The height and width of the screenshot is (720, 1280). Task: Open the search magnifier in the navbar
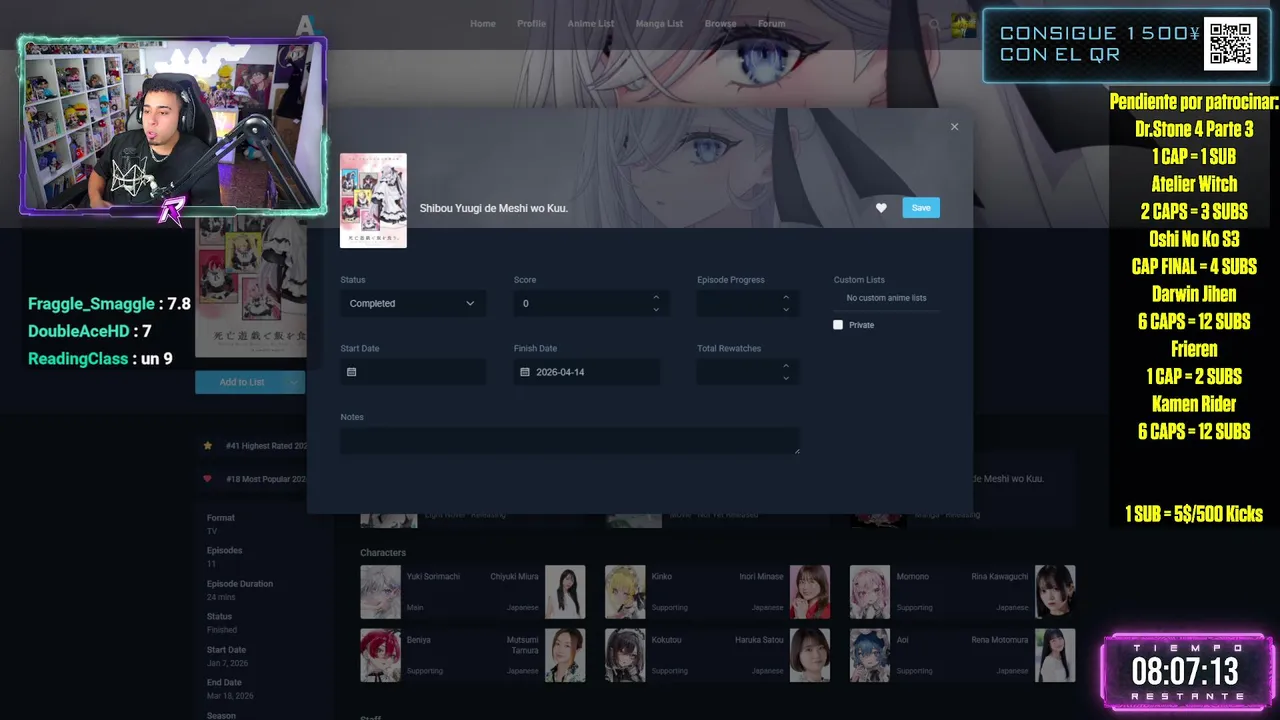tap(934, 25)
